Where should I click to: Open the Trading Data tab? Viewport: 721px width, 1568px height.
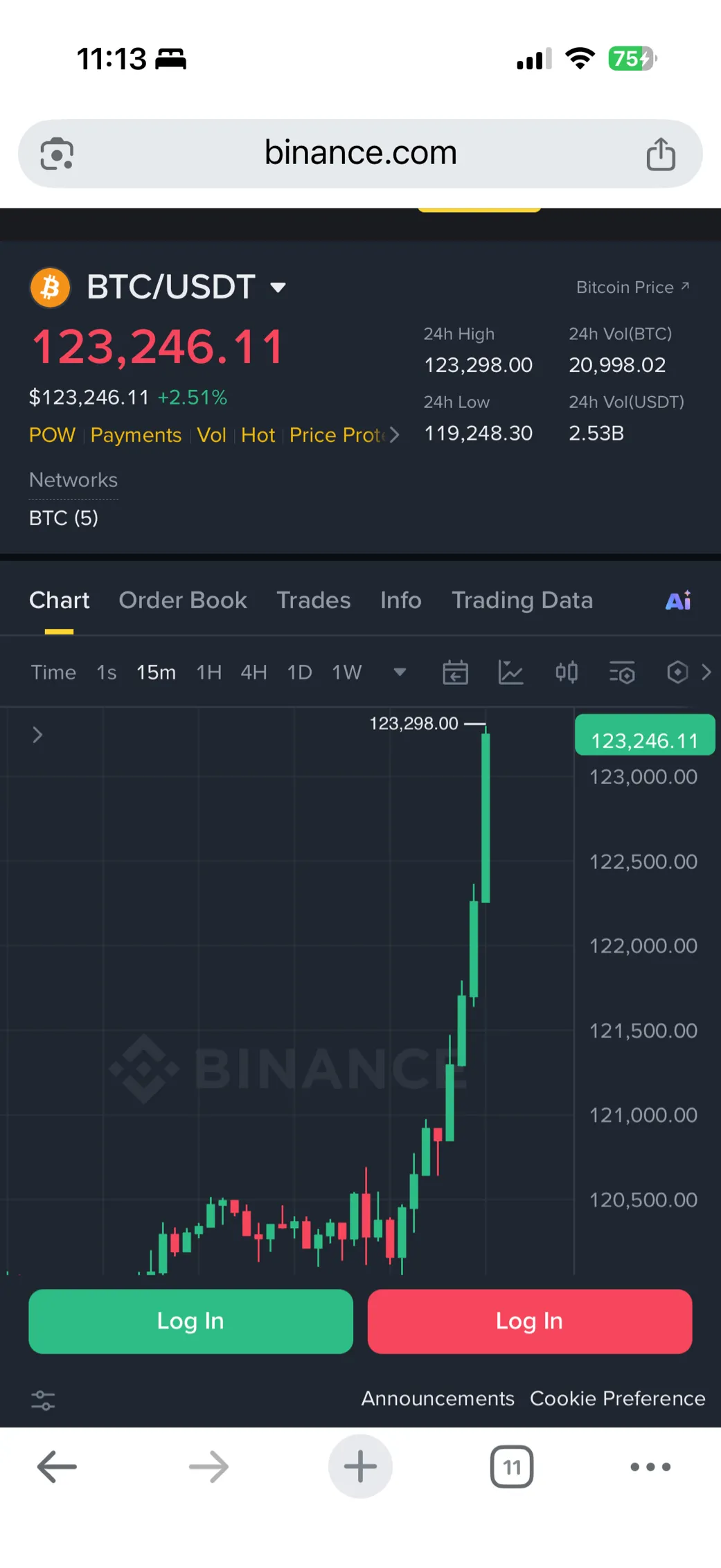tap(522, 600)
